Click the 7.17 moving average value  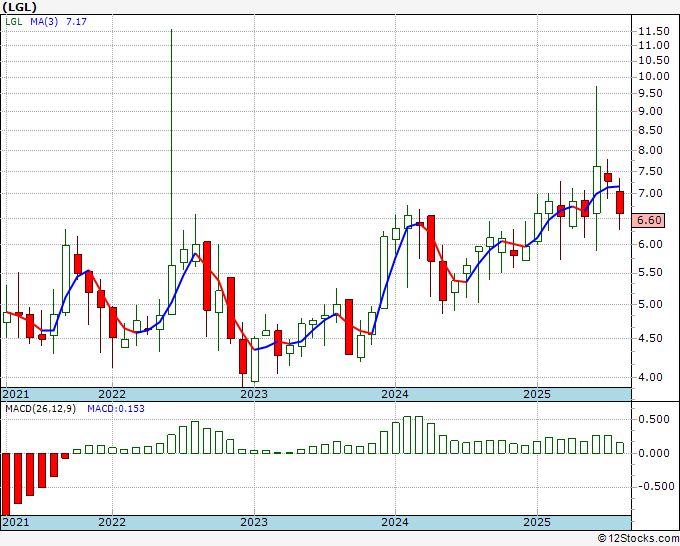76,21
